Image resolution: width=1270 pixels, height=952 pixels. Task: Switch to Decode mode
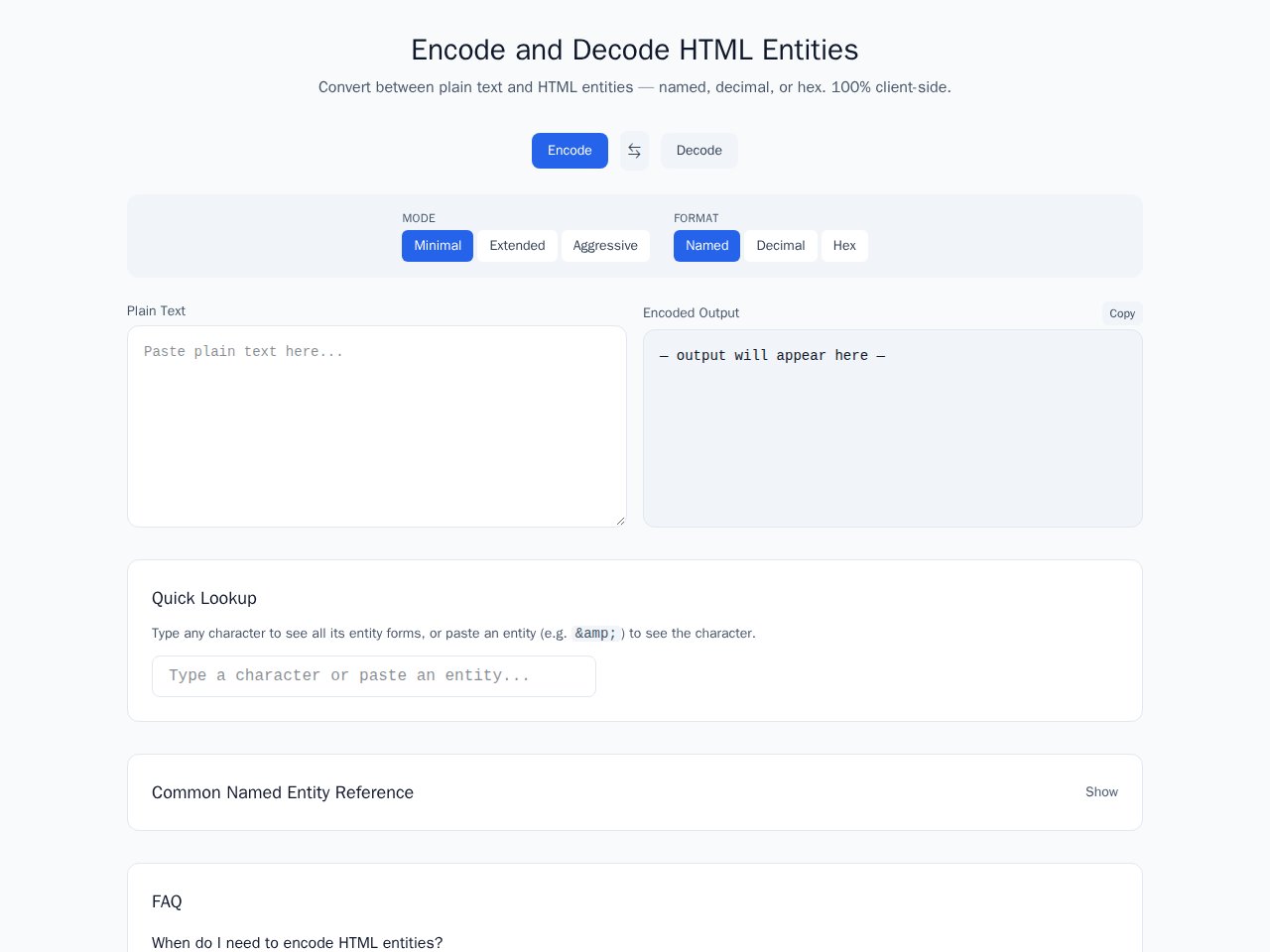coord(699,151)
